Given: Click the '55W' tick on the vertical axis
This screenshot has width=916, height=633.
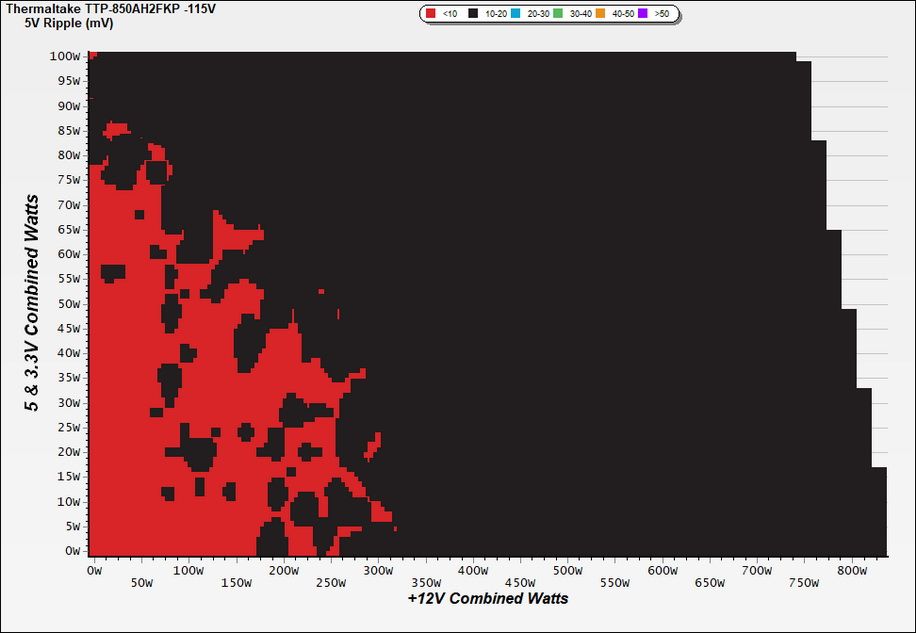Looking at the screenshot, I should tap(68, 279).
